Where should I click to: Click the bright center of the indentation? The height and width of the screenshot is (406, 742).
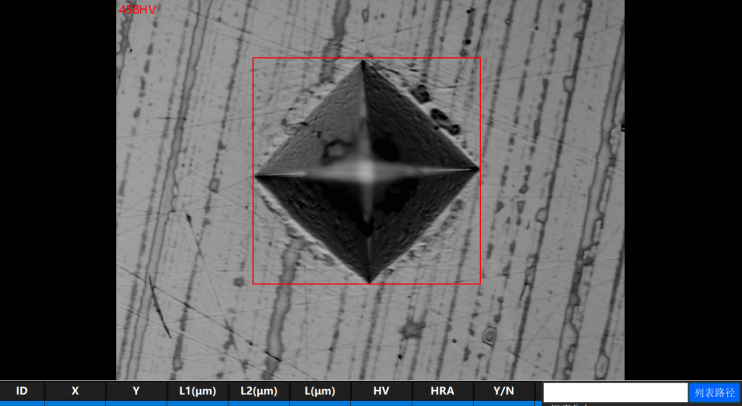pos(366,172)
